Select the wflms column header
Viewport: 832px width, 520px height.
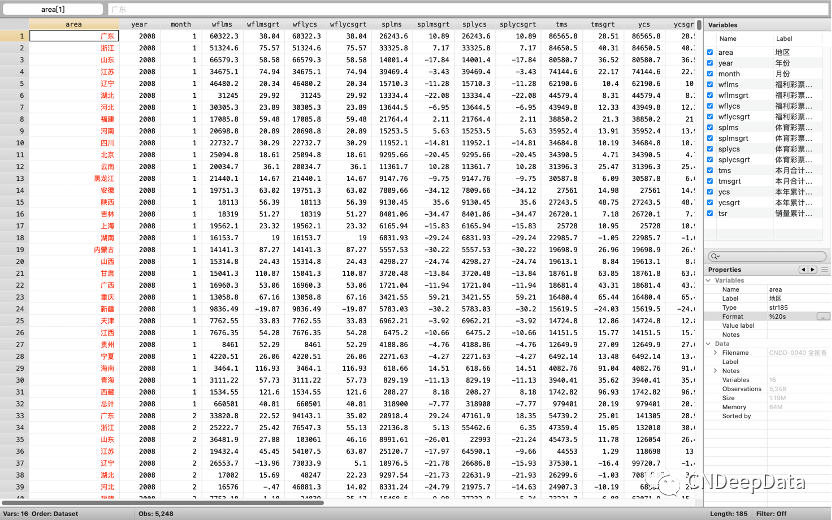point(222,24)
